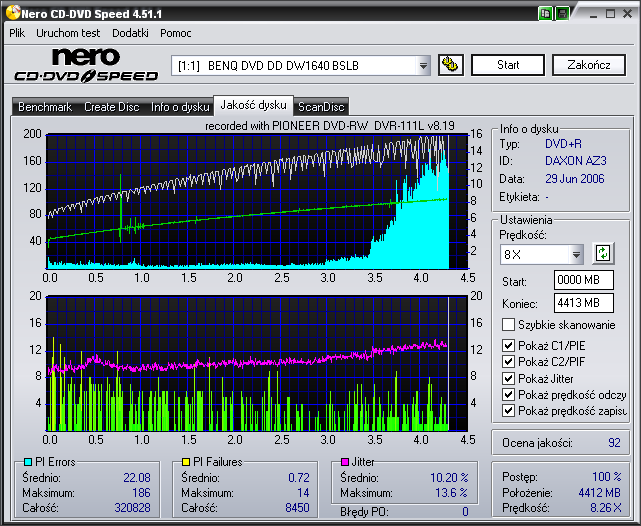Open the BENQ drive selection dropdown
Viewport: 641px width, 526px height.
click(x=424, y=65)
